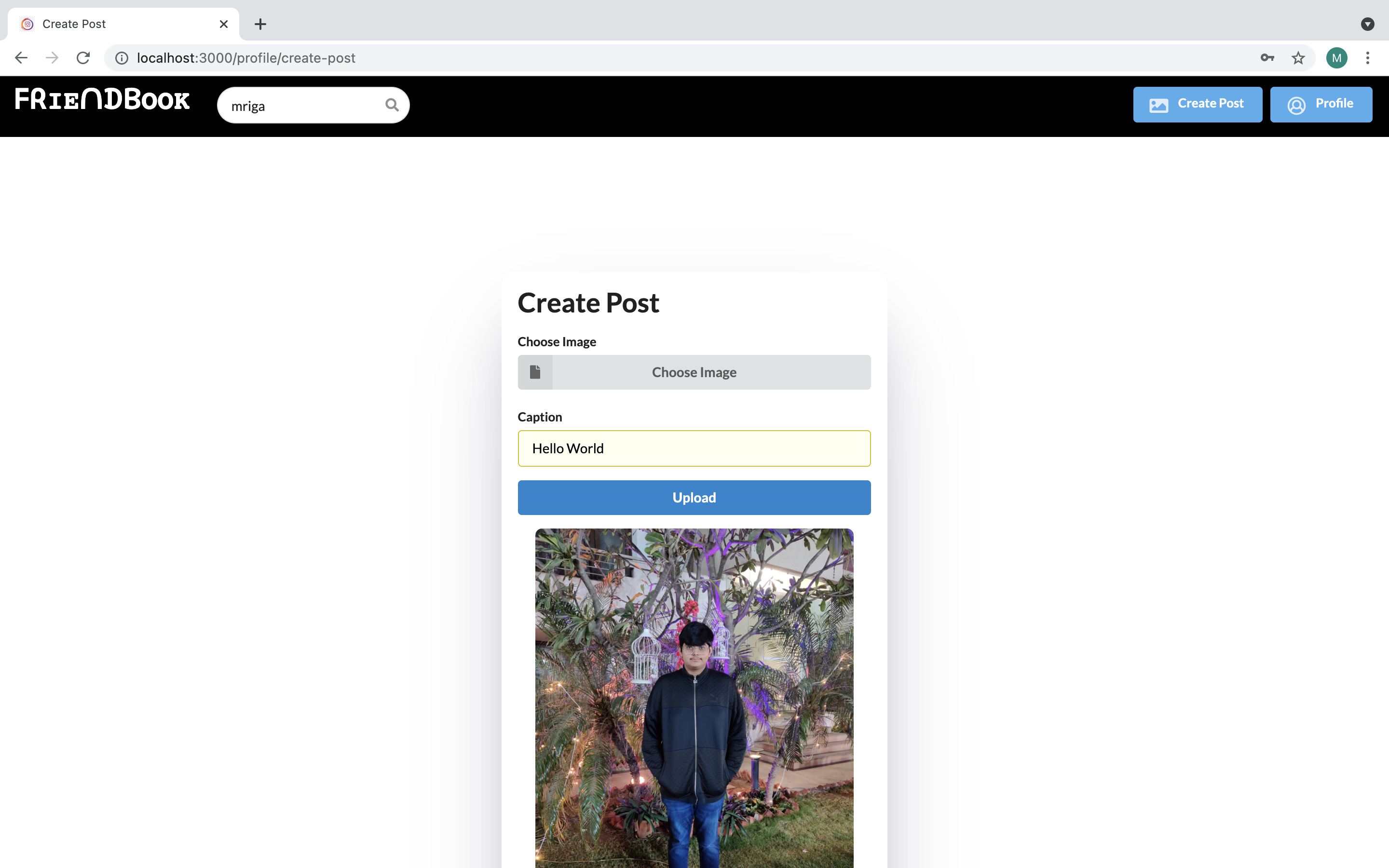Click the browser kebab menu icon
Screen dimensions: 1389x868
(x=1370, y=57)
